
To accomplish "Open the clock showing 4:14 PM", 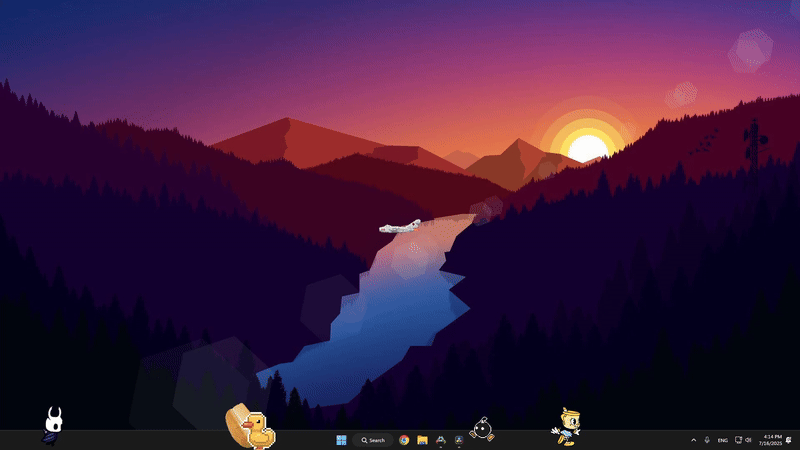I will pos(770,440).
